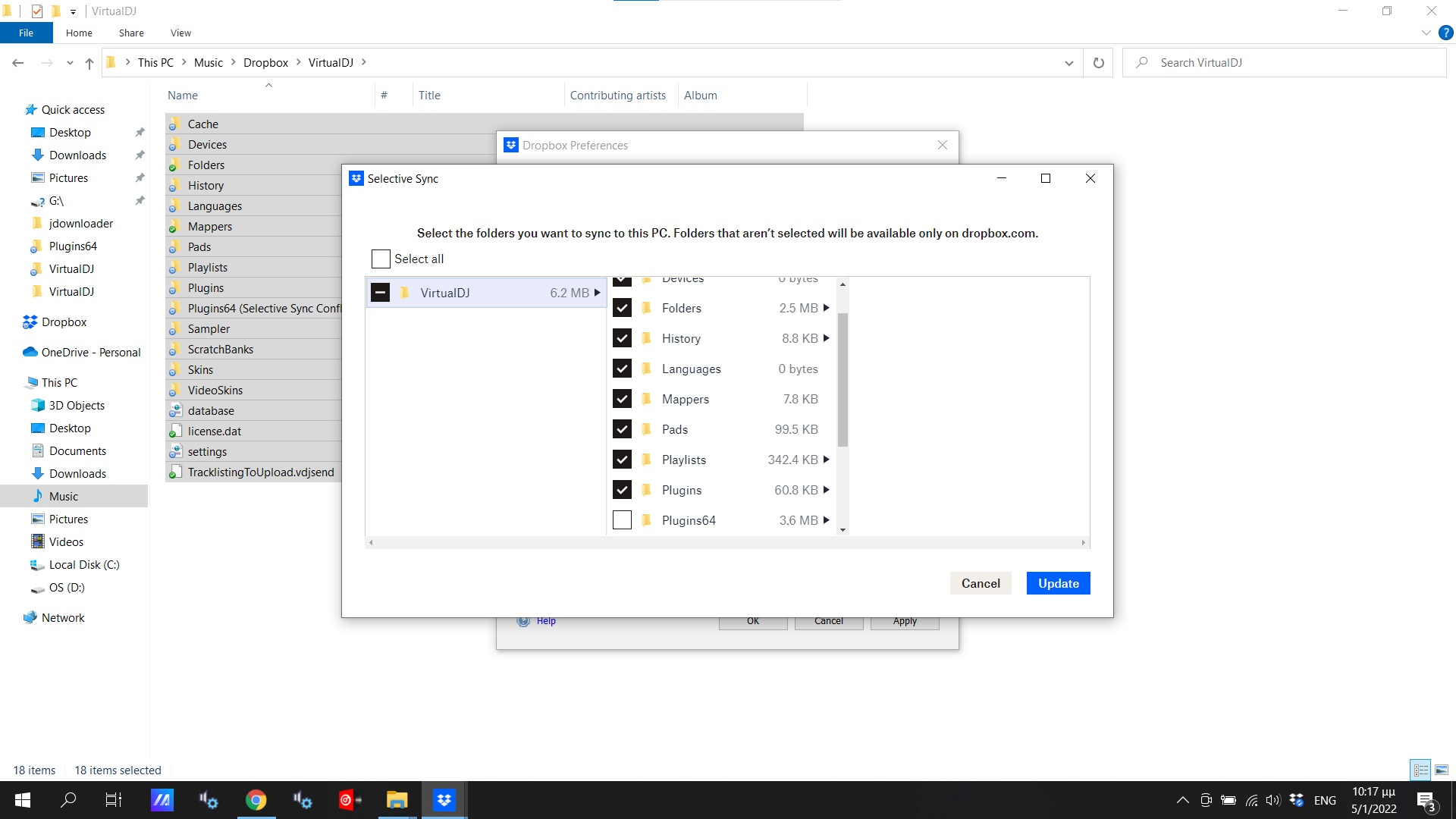The width and height of the screenshot is (1456, 819).
Task: Toggle the VirtualDJ partial-selection checkbox
Action: pos(381,293)
